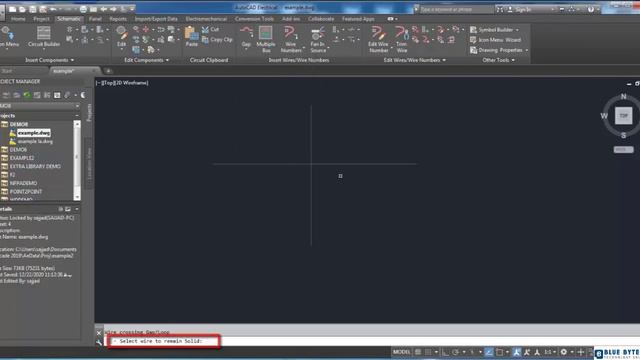Select the POINT2POINT project
Screen dimensions: 640x360
click(26, 191)
